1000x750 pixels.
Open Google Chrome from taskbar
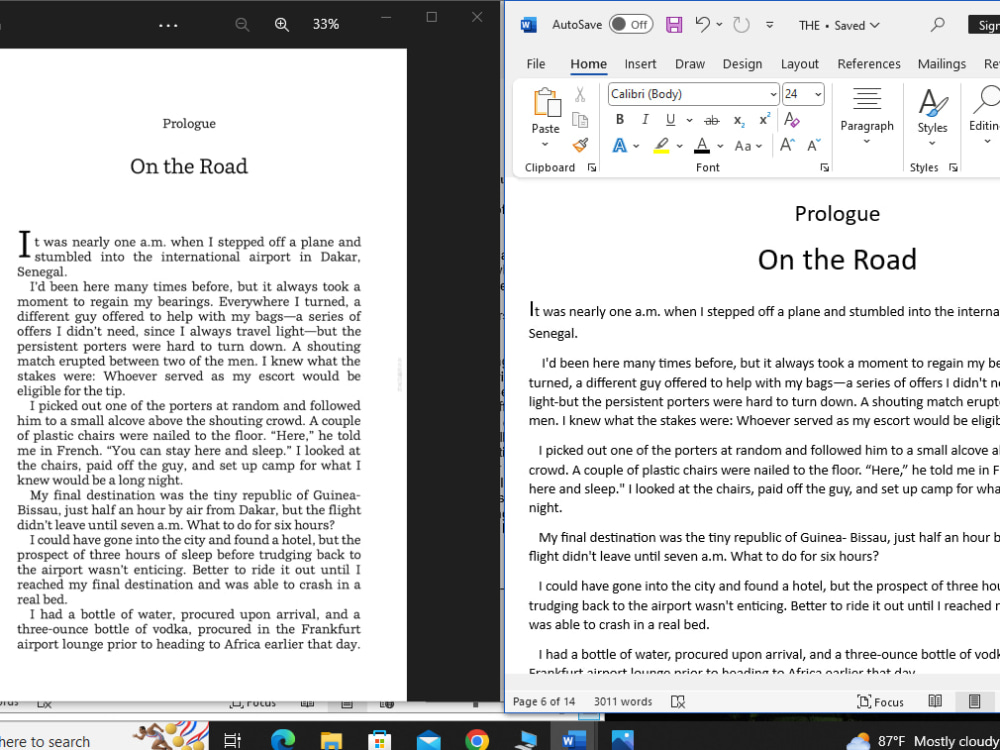476,740
